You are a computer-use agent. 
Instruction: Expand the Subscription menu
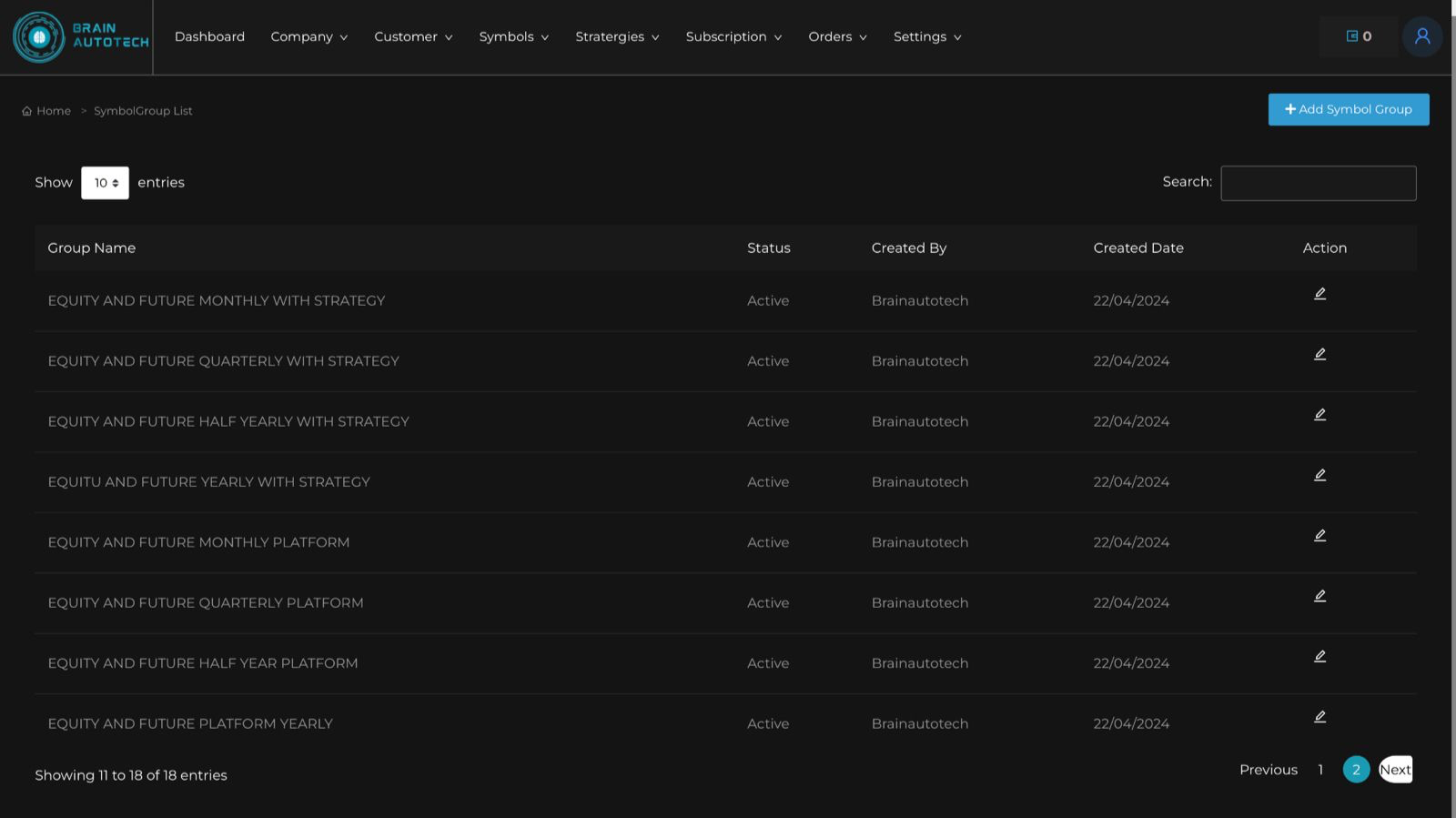coord(733,37)
